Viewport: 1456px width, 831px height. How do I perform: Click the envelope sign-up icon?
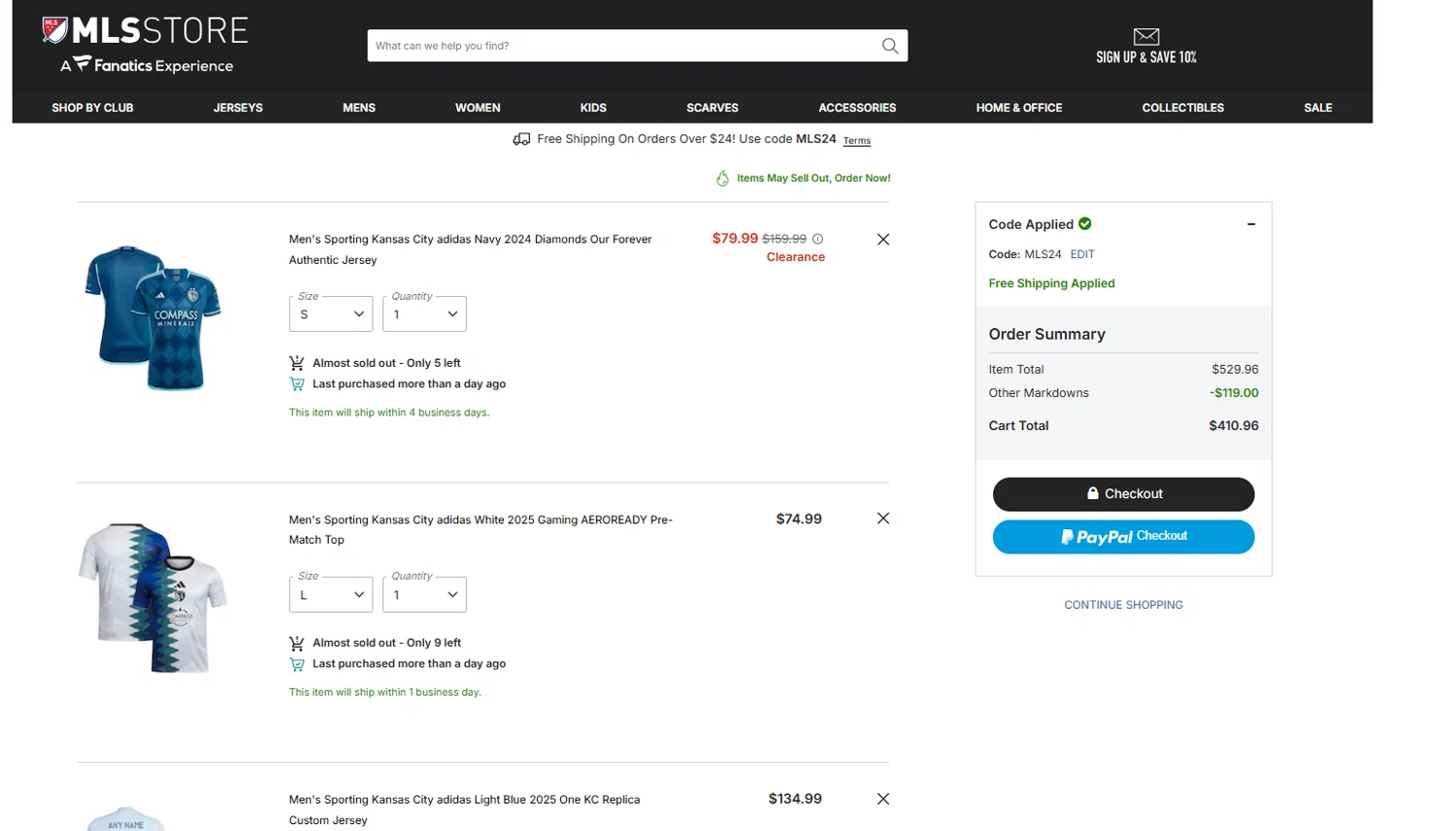(1146, 37)
